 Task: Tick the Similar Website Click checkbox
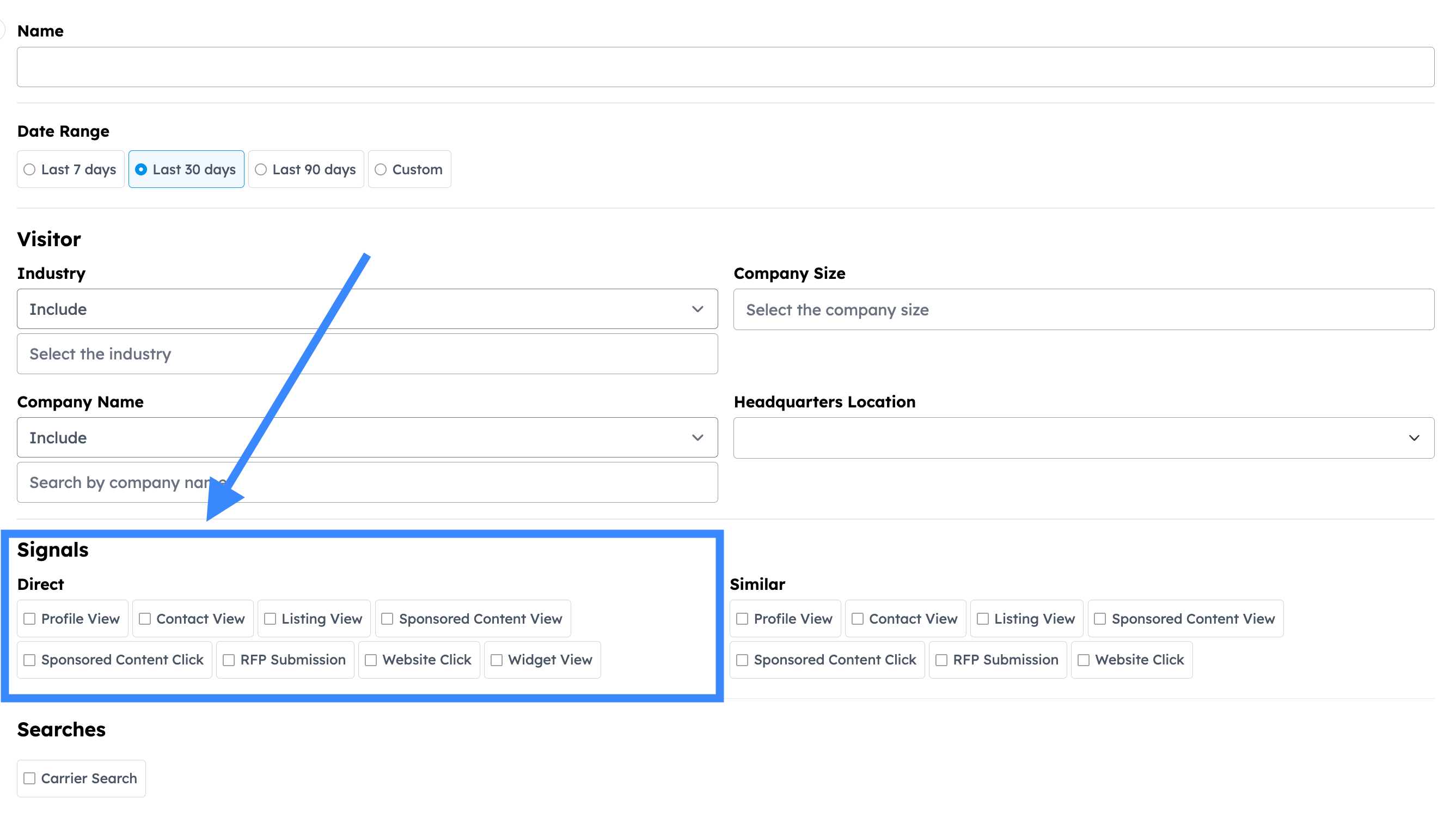pos(1083,660)
